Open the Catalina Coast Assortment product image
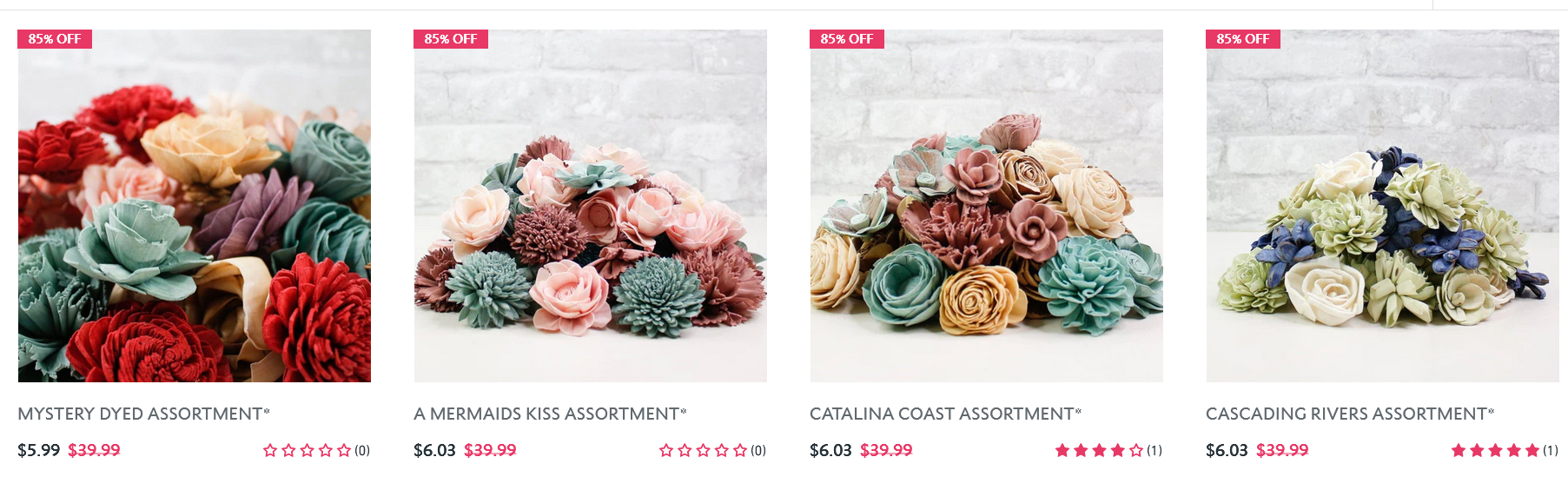The height and width of the screenshot is (477, 1568). point(987,206)
